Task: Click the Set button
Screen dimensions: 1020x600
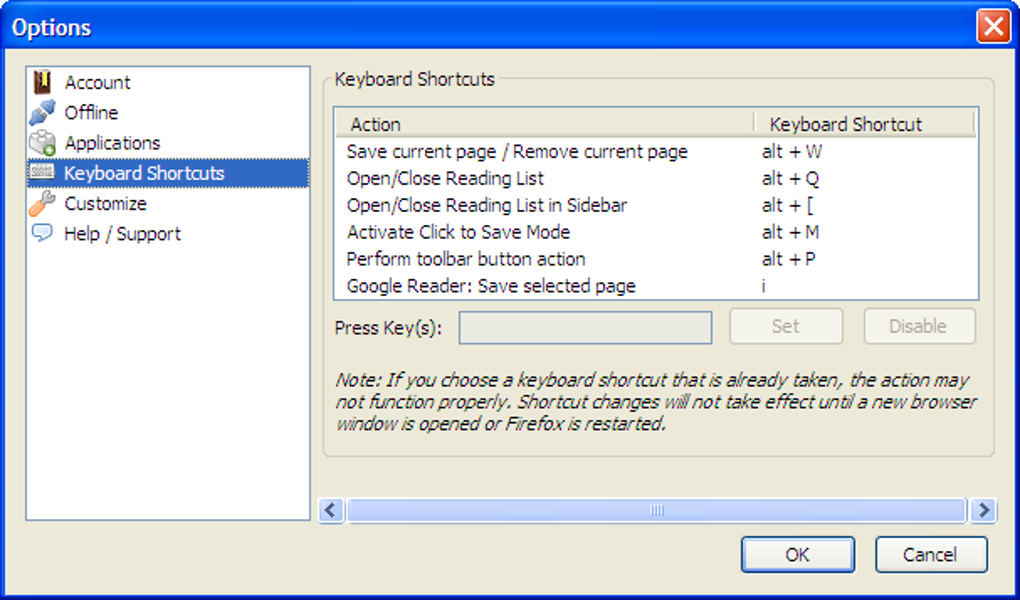Action: tap(786, 326)
